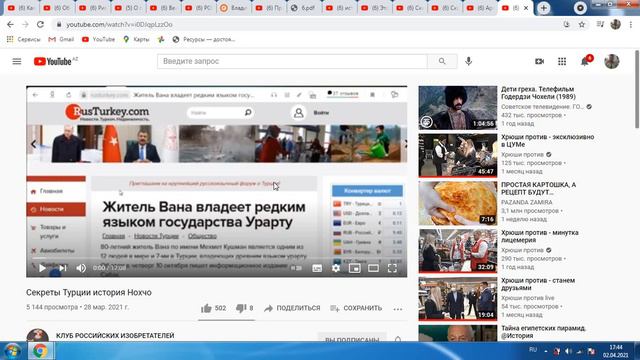Open Тайна египетских пирамид video title
The width and height of the screenshot is (640, 360).
point(543,332)
